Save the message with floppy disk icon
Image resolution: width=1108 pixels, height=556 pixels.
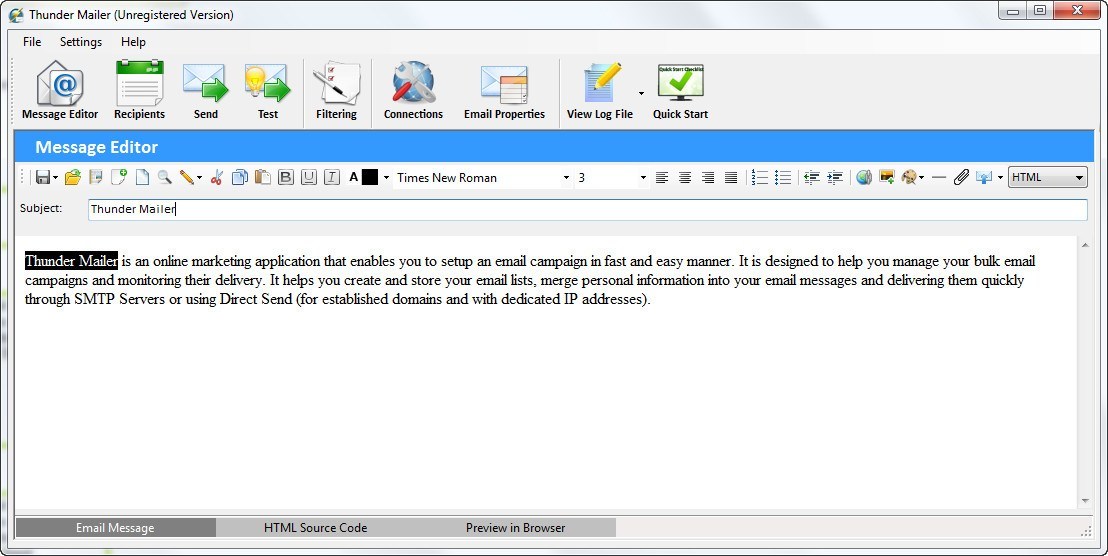tap(43, 177)
